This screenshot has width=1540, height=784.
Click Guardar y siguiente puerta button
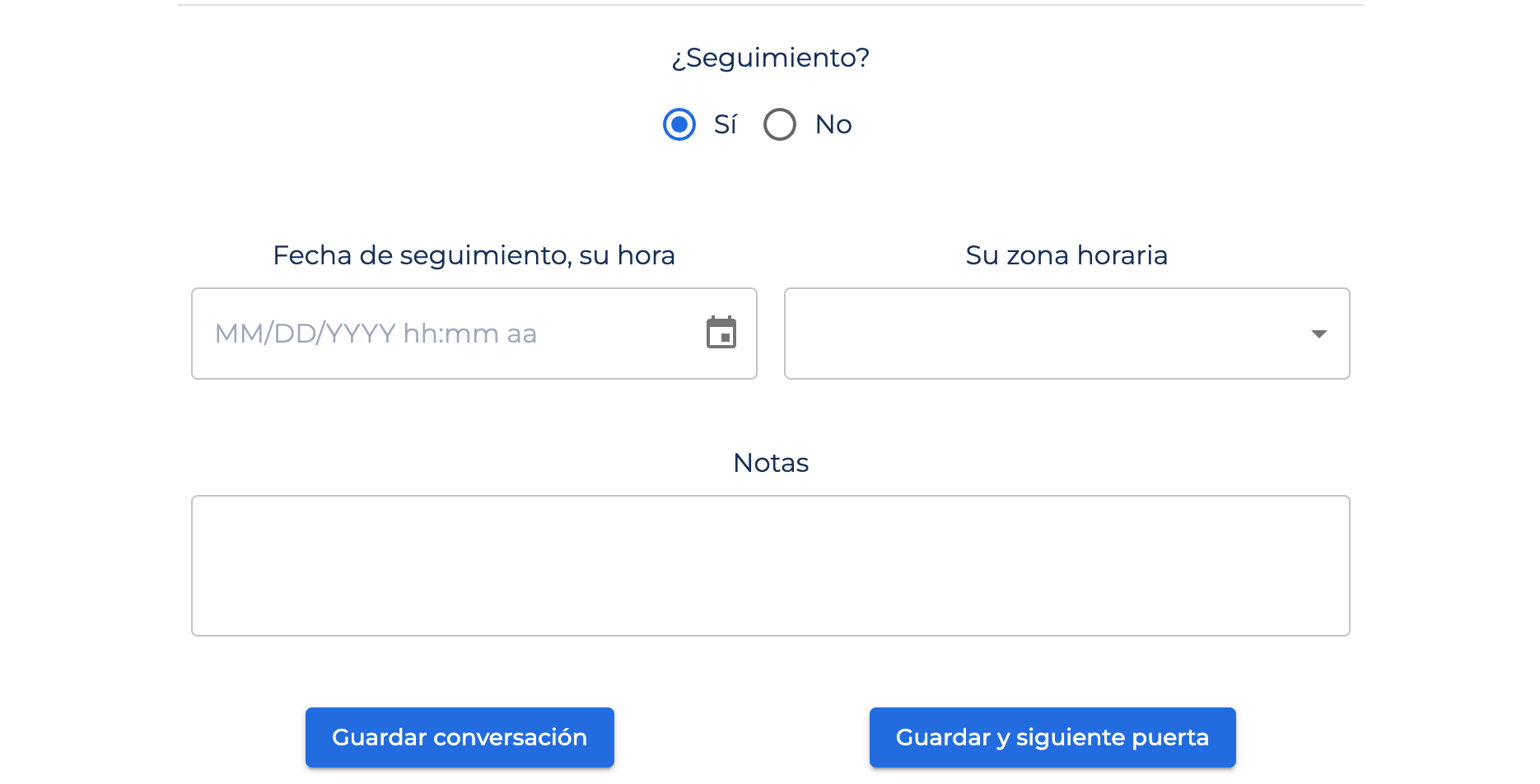pyautogui.click(x=1052, y=737)
